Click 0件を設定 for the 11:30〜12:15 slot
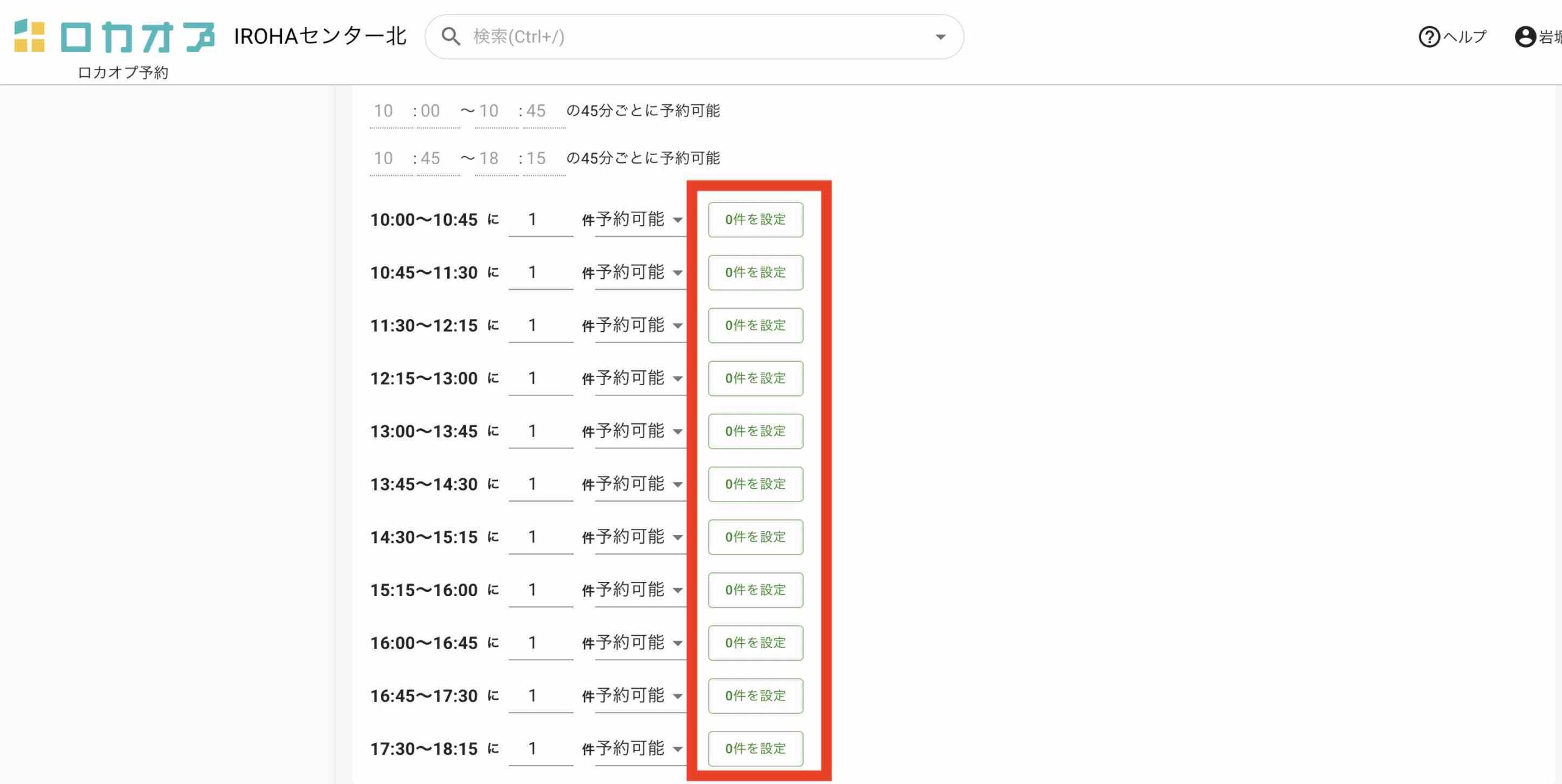 [x=755, y=325]
